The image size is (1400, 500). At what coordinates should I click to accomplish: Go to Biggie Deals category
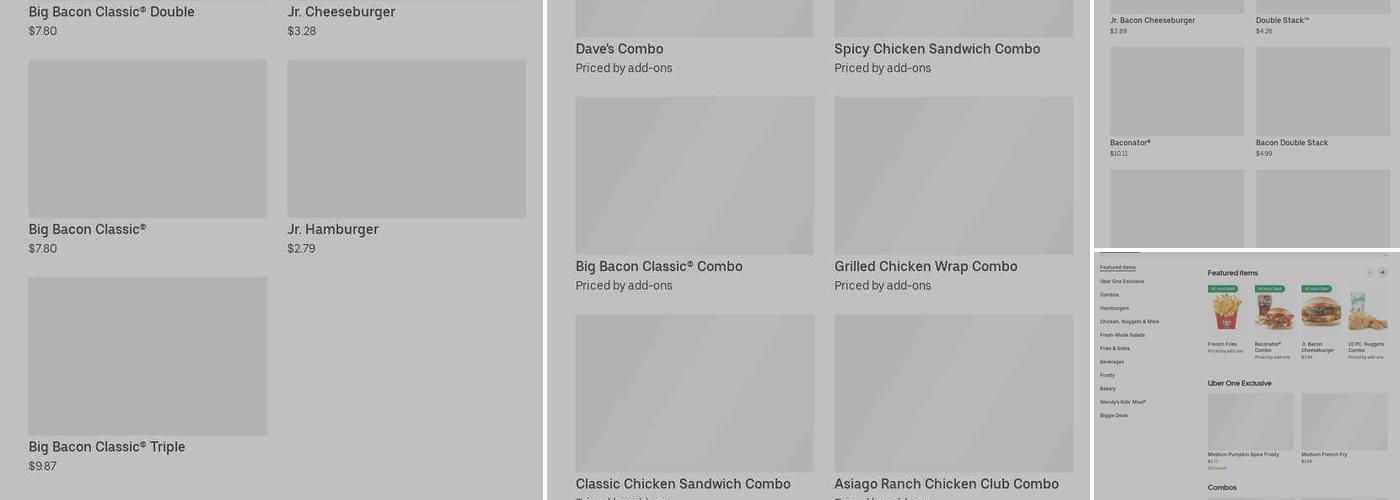(x=1114, y=415)
